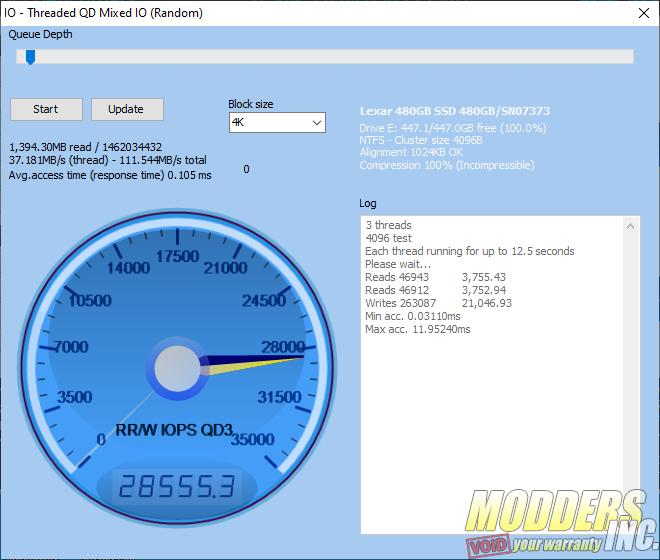Click the 24500 gauge marking
This screenshot has width=660, height=560.
264,301
